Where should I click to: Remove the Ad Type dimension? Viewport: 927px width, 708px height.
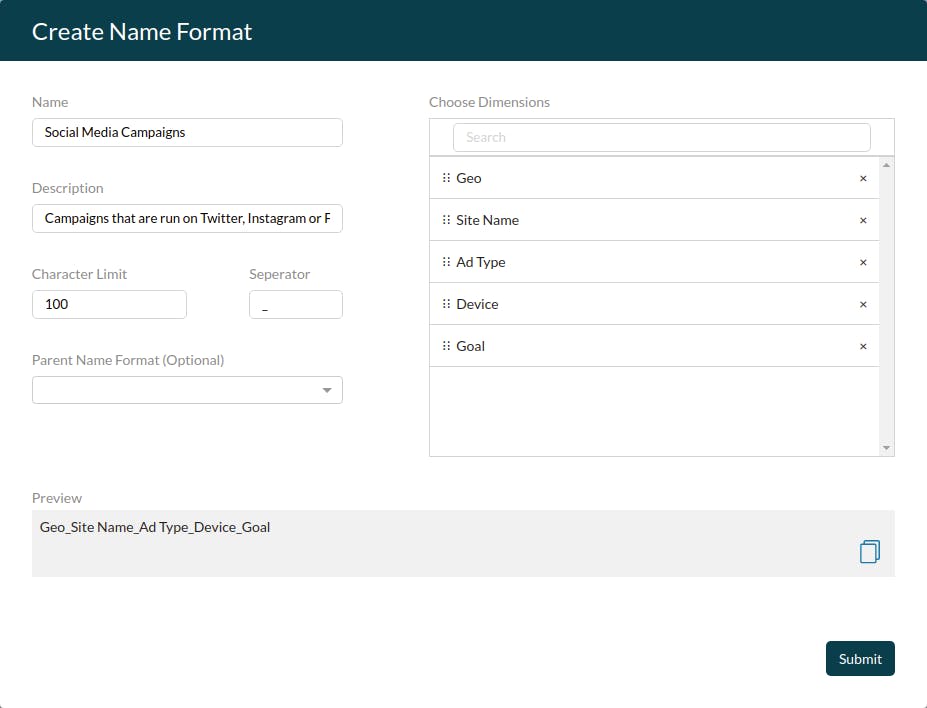point(863,262)
